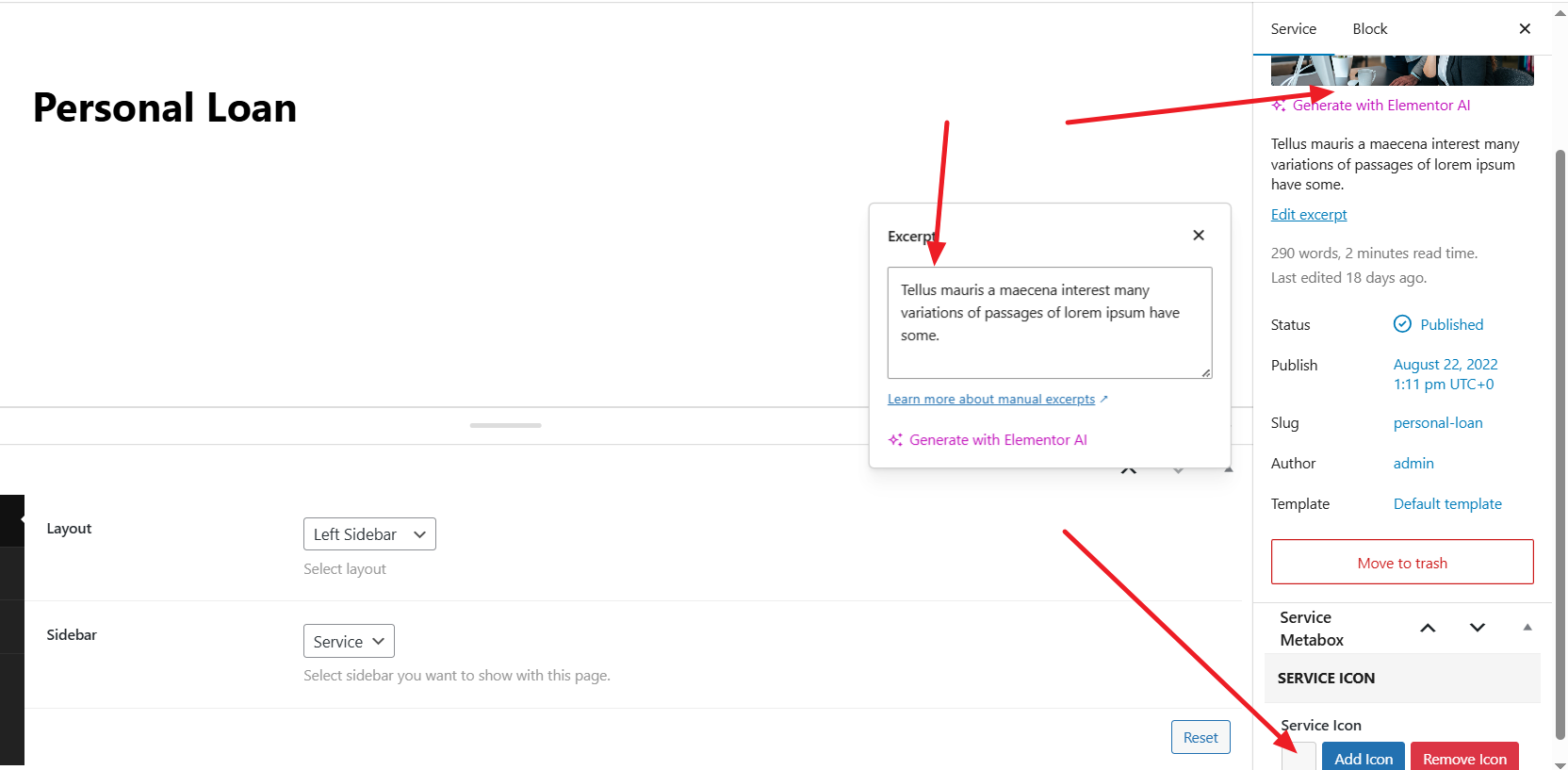Click the Edit excerpt link
This screenshot has height=770, width=1568.
1308,215
